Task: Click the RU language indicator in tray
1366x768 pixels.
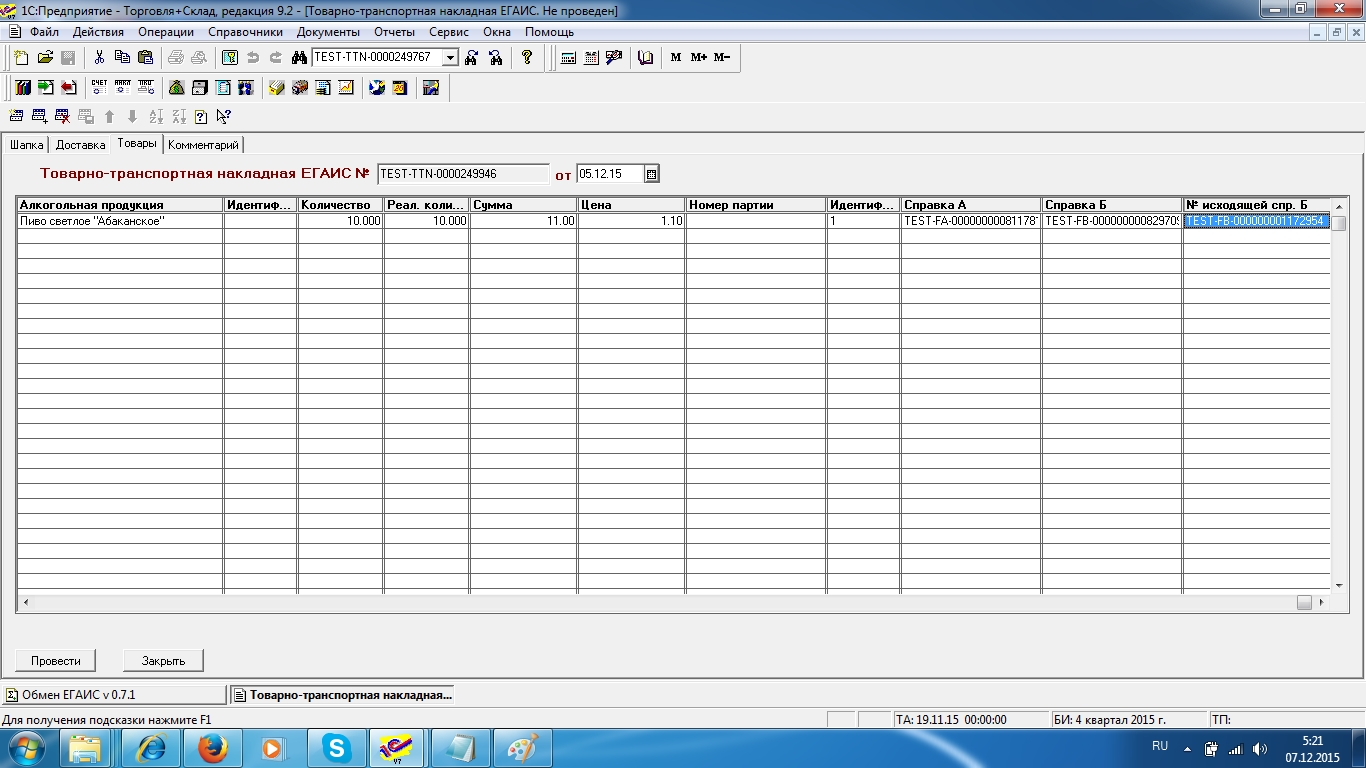Action: pos(1160,746)
